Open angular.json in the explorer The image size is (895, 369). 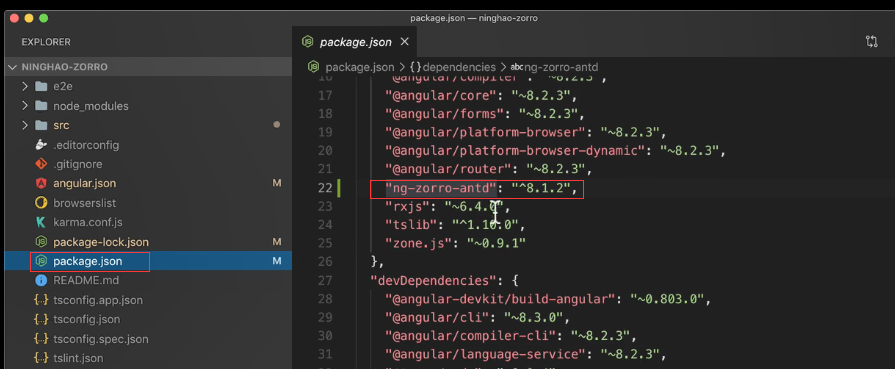pyautogui.click(x=84, y=184)
